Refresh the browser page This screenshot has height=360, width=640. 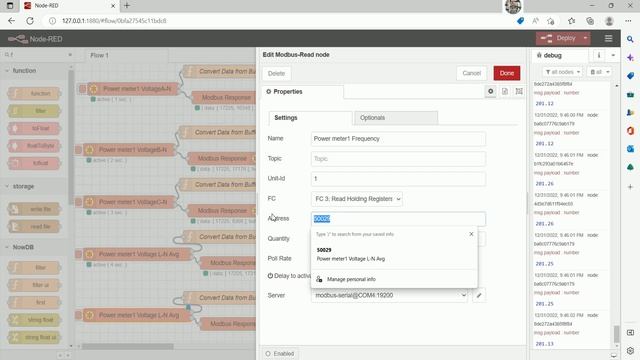pyautogui.click(x=30, y=20)
